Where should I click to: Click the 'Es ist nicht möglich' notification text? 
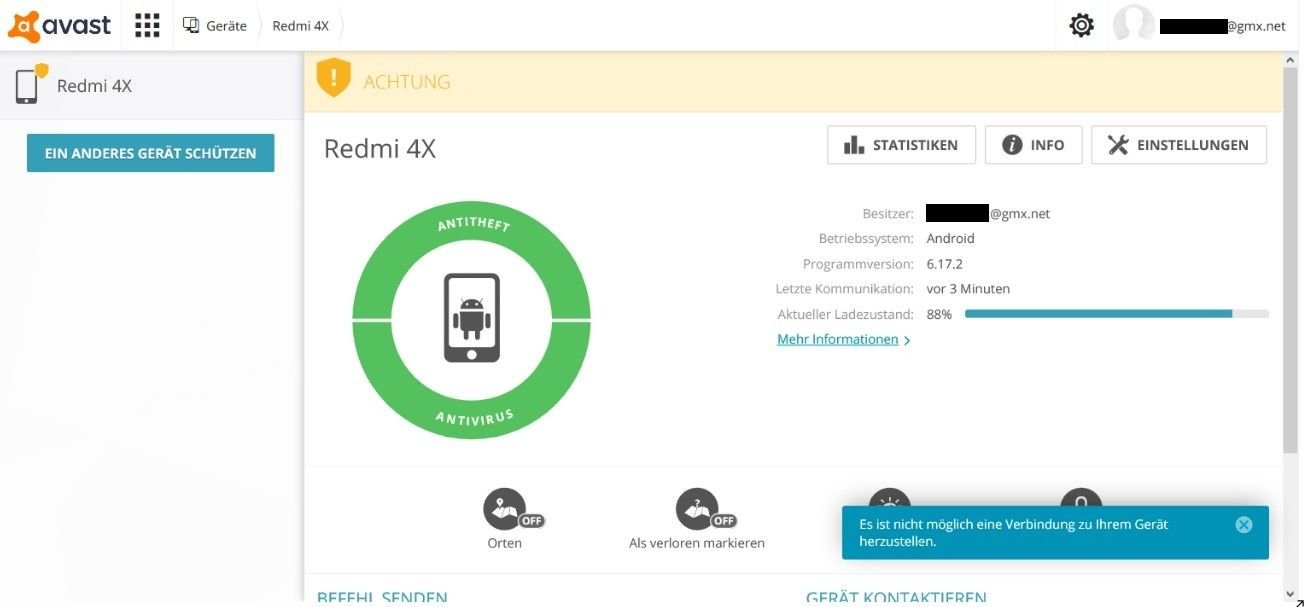point(1013,533)
